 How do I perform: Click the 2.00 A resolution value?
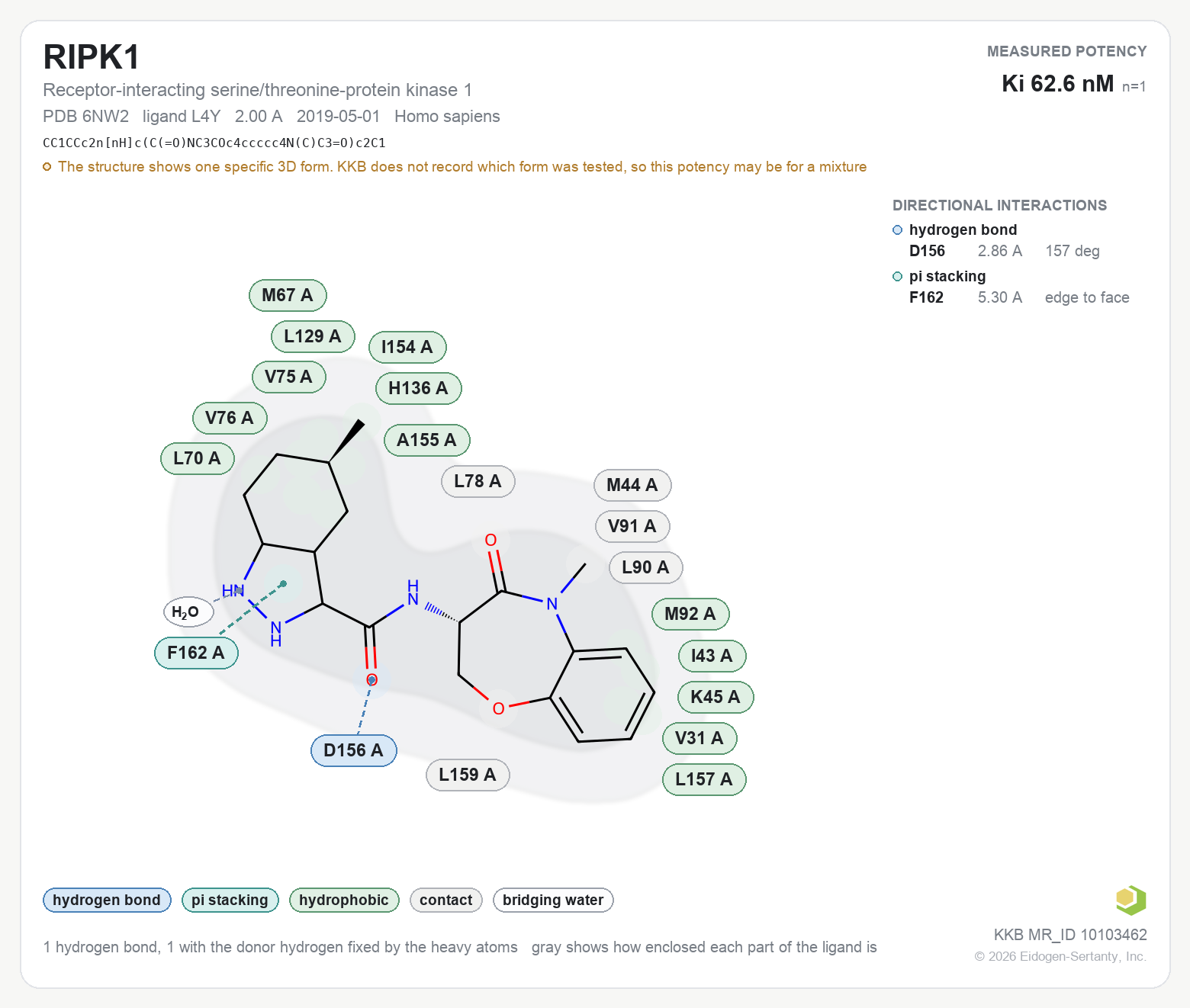click(259, 116)
